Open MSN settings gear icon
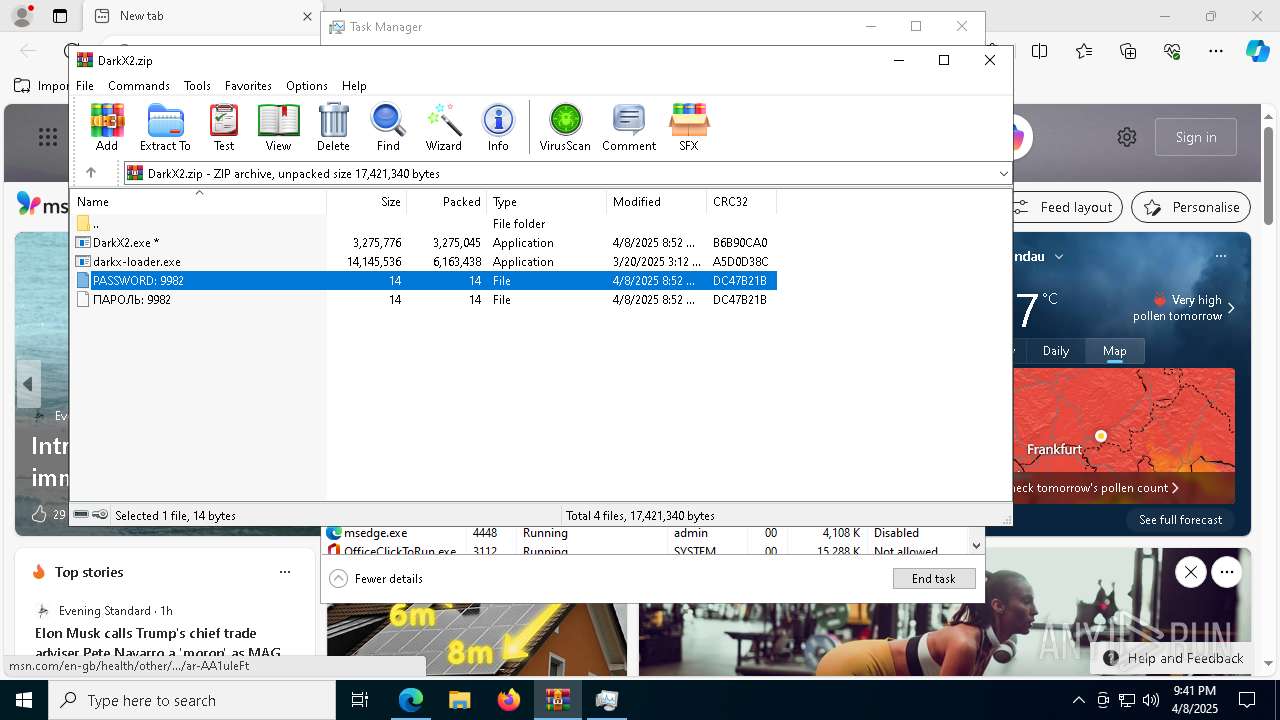Screen dimensions: 1280x720 [x=1127, y=138]
